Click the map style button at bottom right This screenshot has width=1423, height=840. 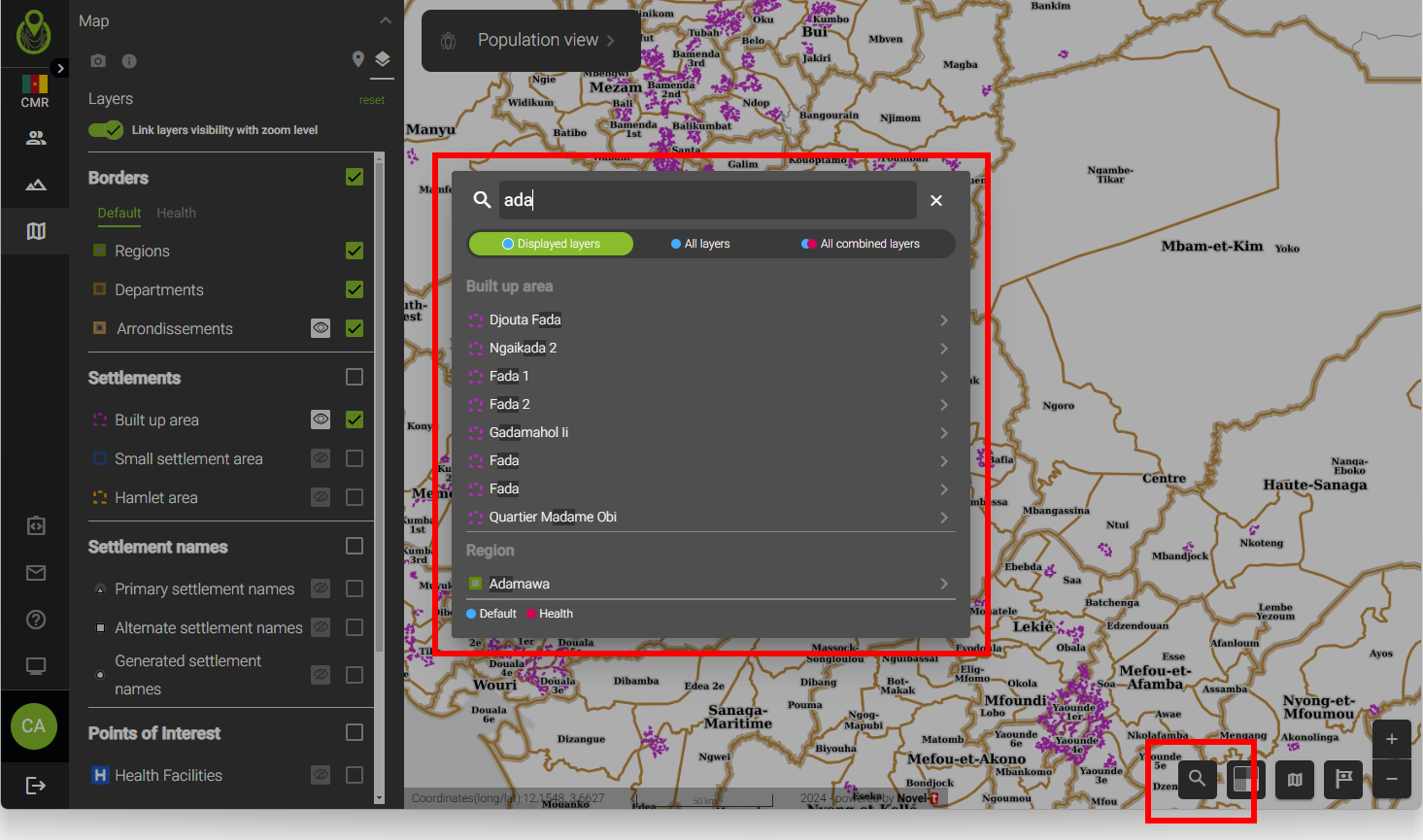pos(1295,779)
